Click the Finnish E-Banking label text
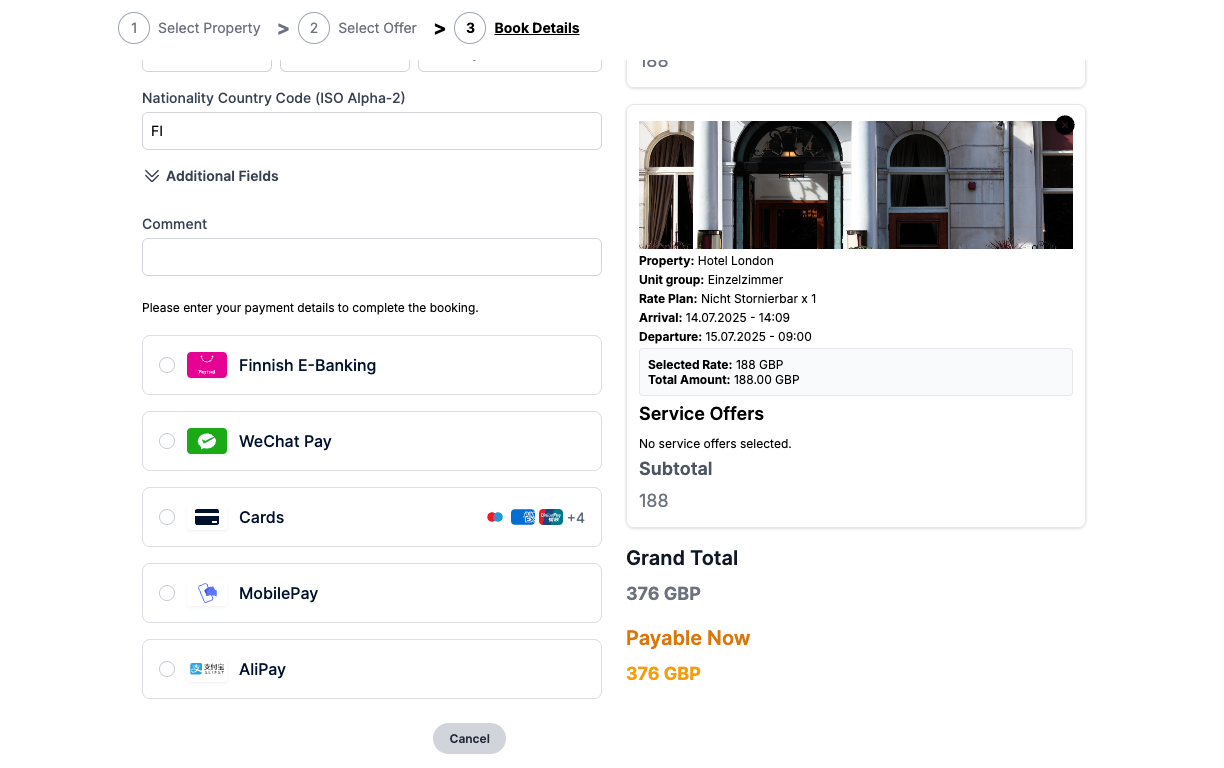The height and width of the screenshot is (768, 1224). click(x=308, y=365)
